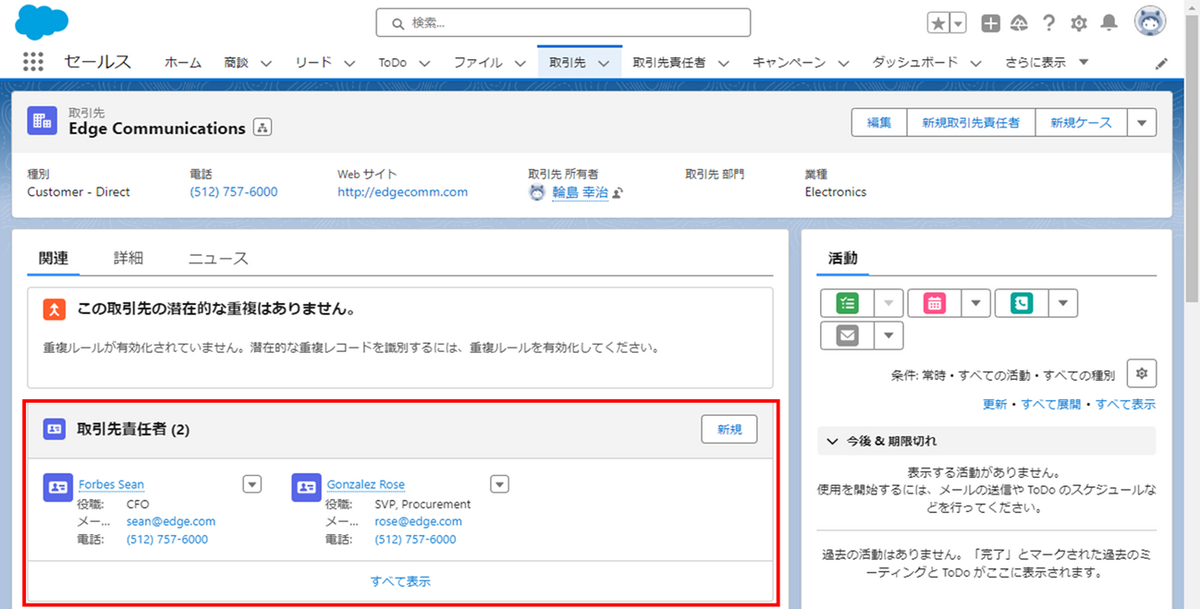The height and width of the screenshot is (609, 1200).
Task: Open the リード navigation tab
Action: (x=313, y=62)
